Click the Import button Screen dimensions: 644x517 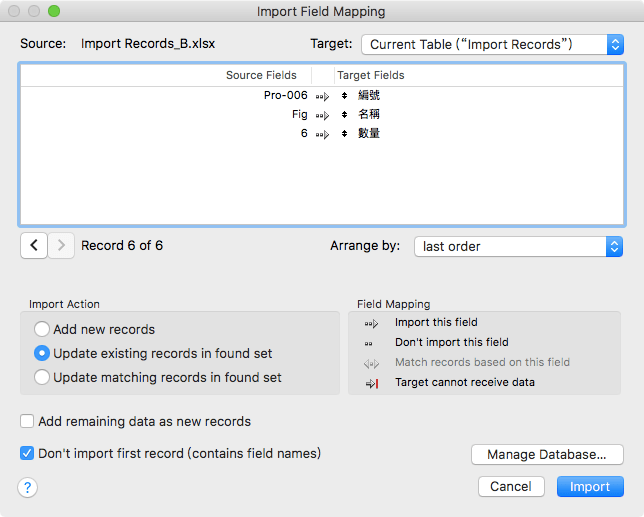[590, 486]
